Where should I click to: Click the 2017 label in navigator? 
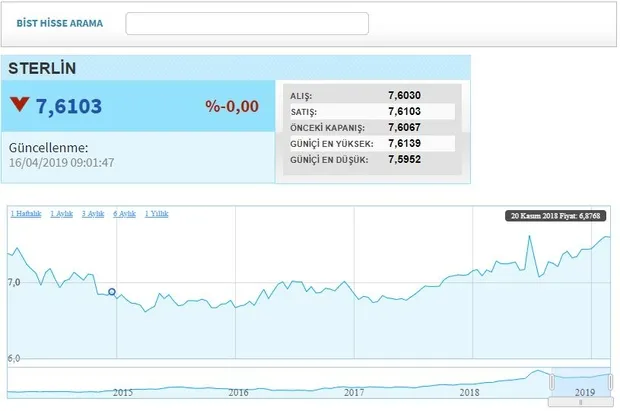[354, 392]
